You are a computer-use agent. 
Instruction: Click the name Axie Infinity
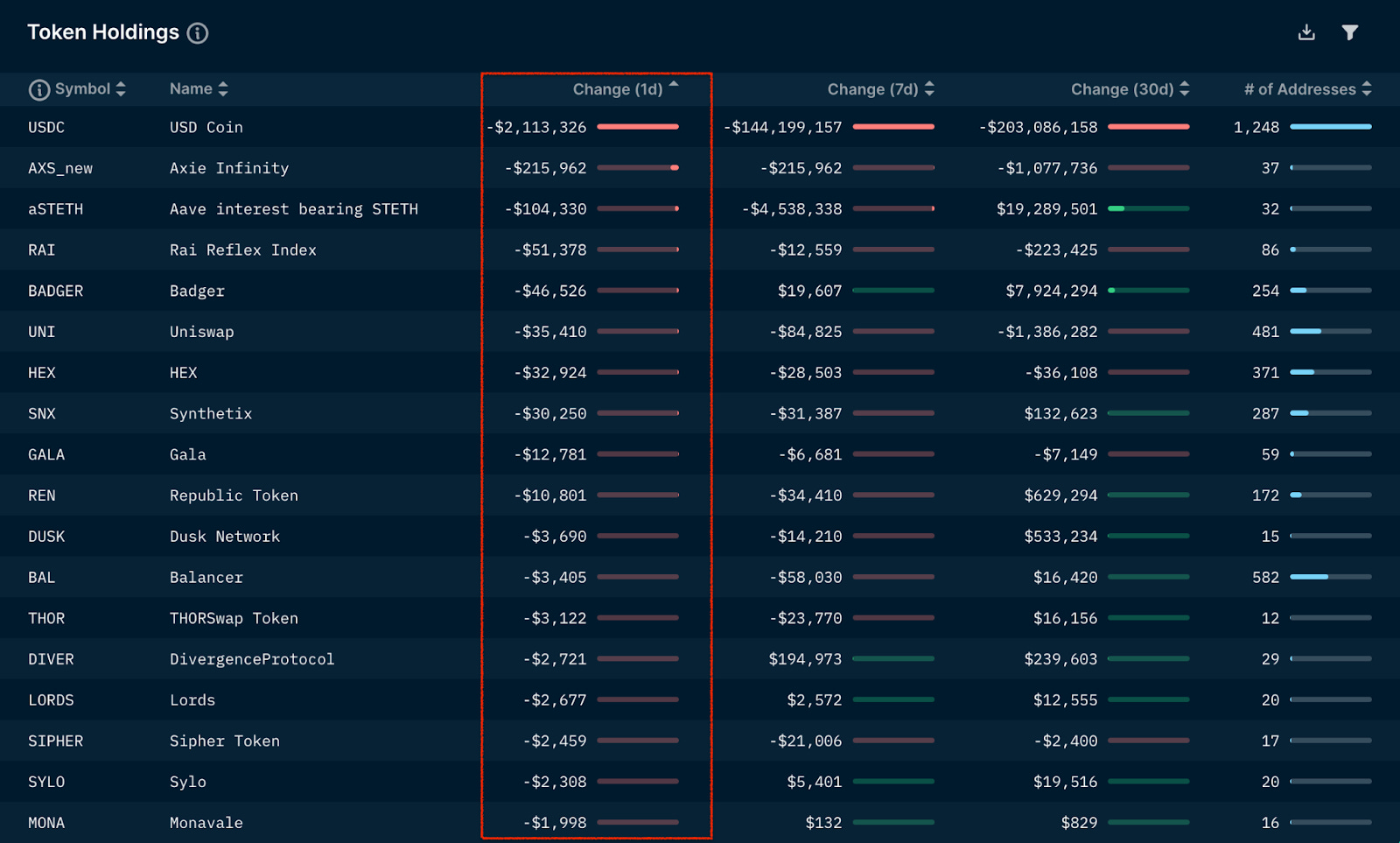pyautogui.click(x=229, y=168)
